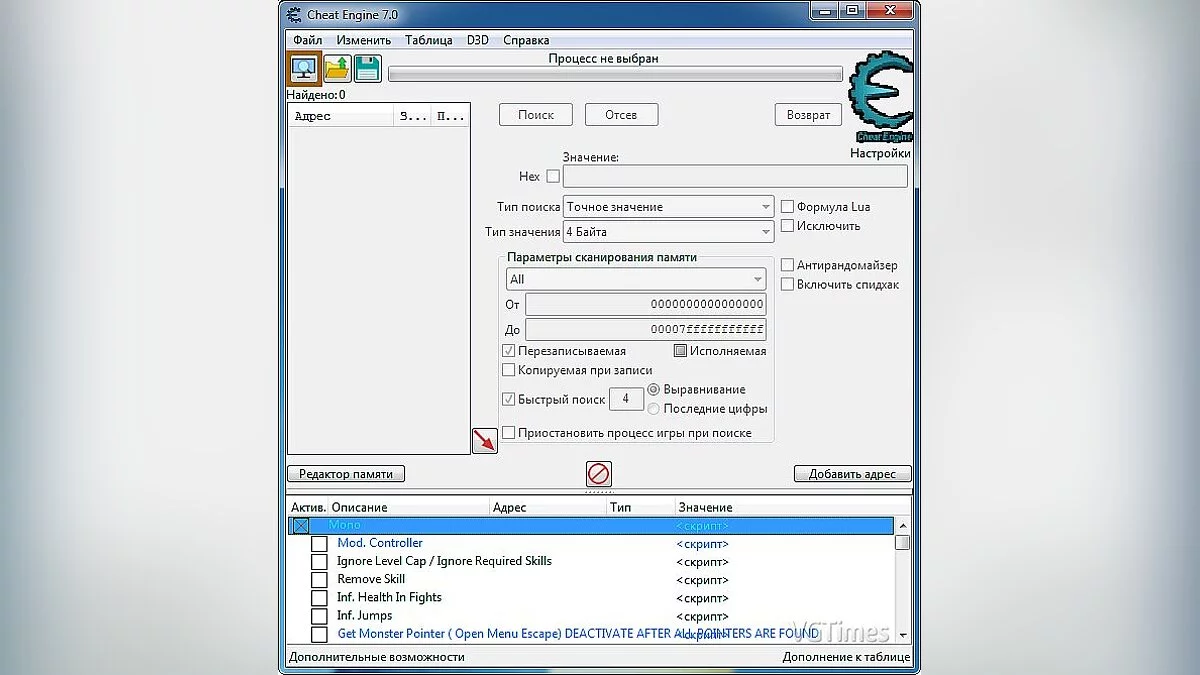
Task: Click the save table floppy disk icon
Action: tap(368, 68)
